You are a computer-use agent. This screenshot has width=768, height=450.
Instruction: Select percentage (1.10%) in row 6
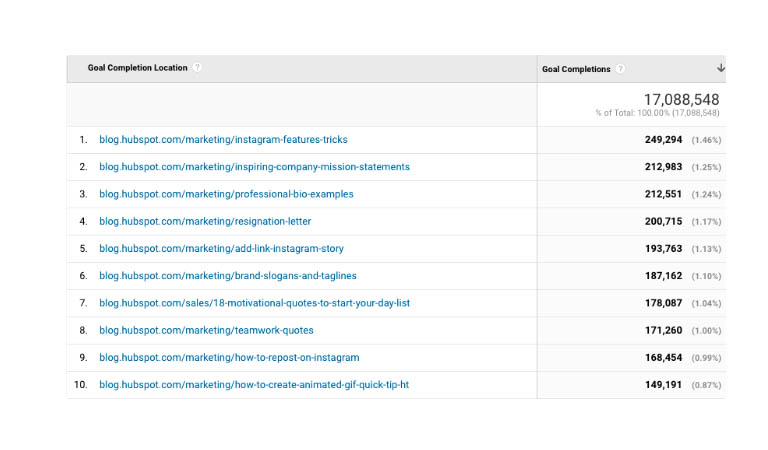[x=706, y=276]
